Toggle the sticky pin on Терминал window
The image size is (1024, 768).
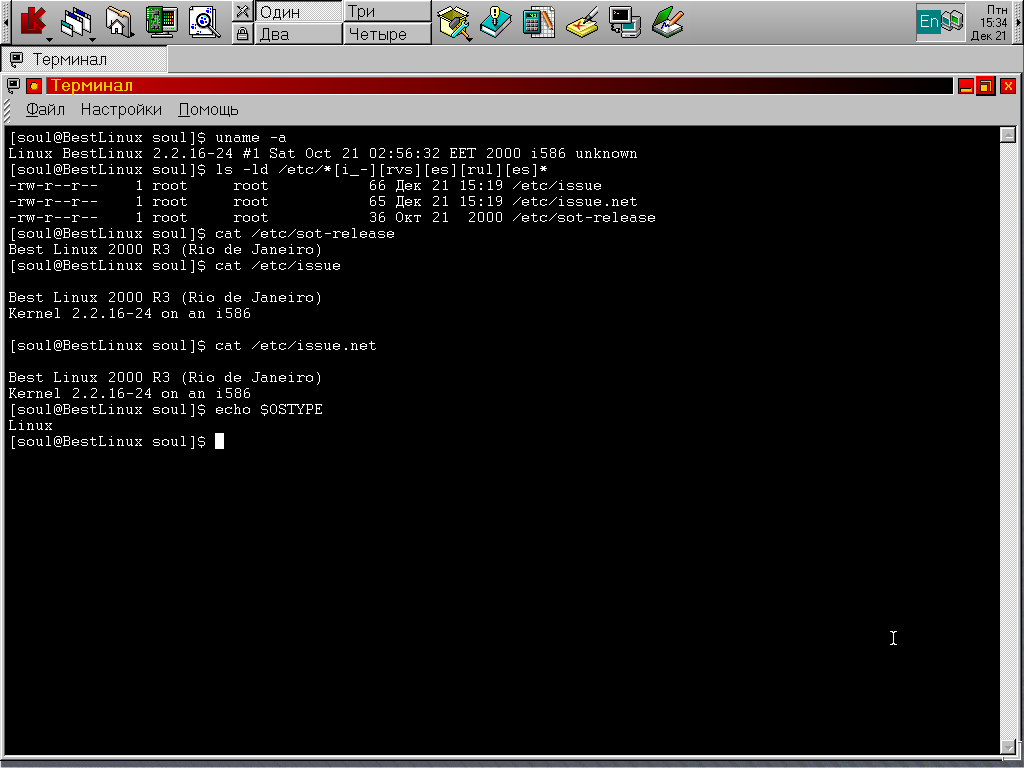pyautogui.click(x=34, y=86)
